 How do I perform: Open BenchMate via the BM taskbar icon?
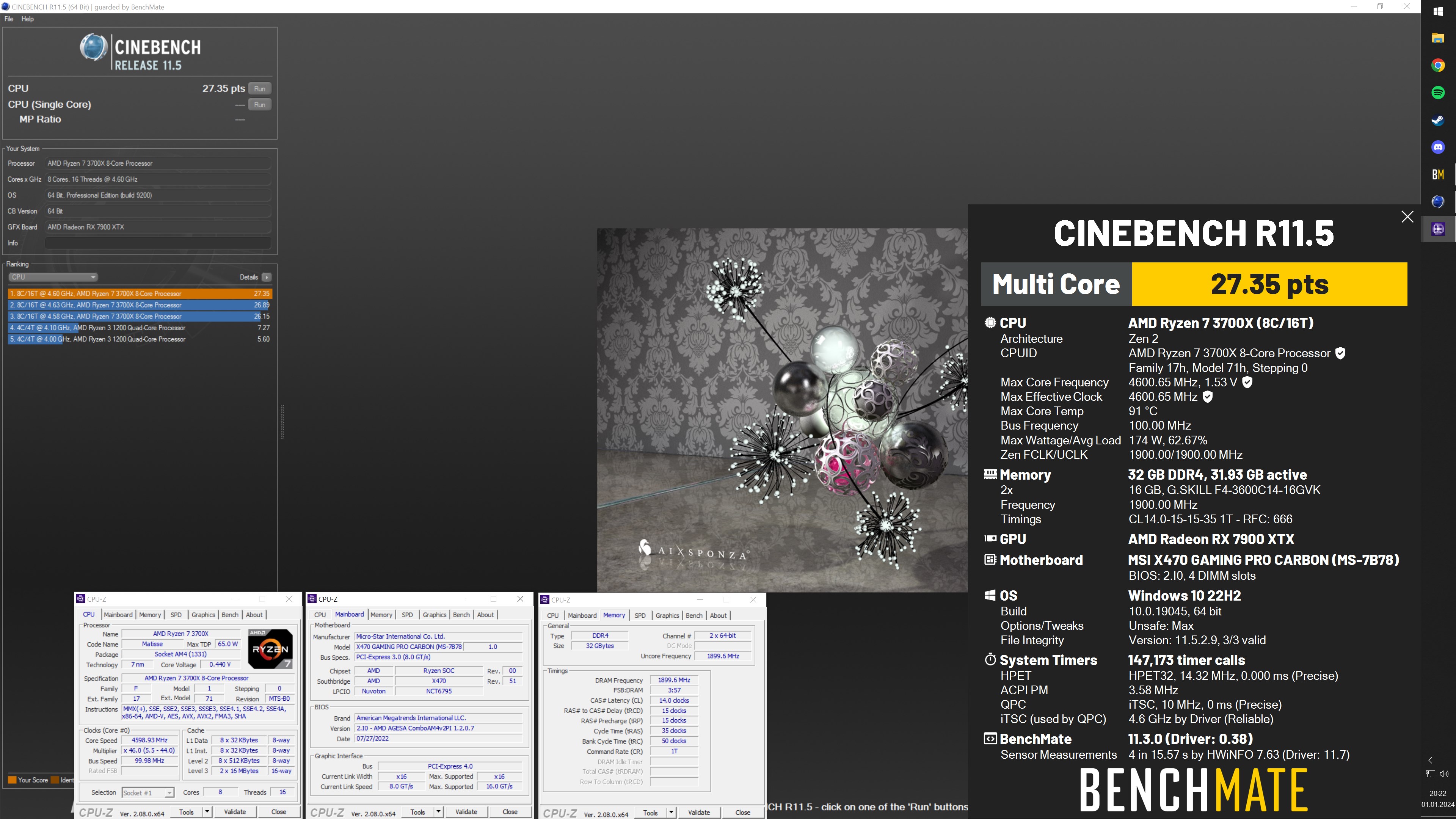click(1438, 175)
